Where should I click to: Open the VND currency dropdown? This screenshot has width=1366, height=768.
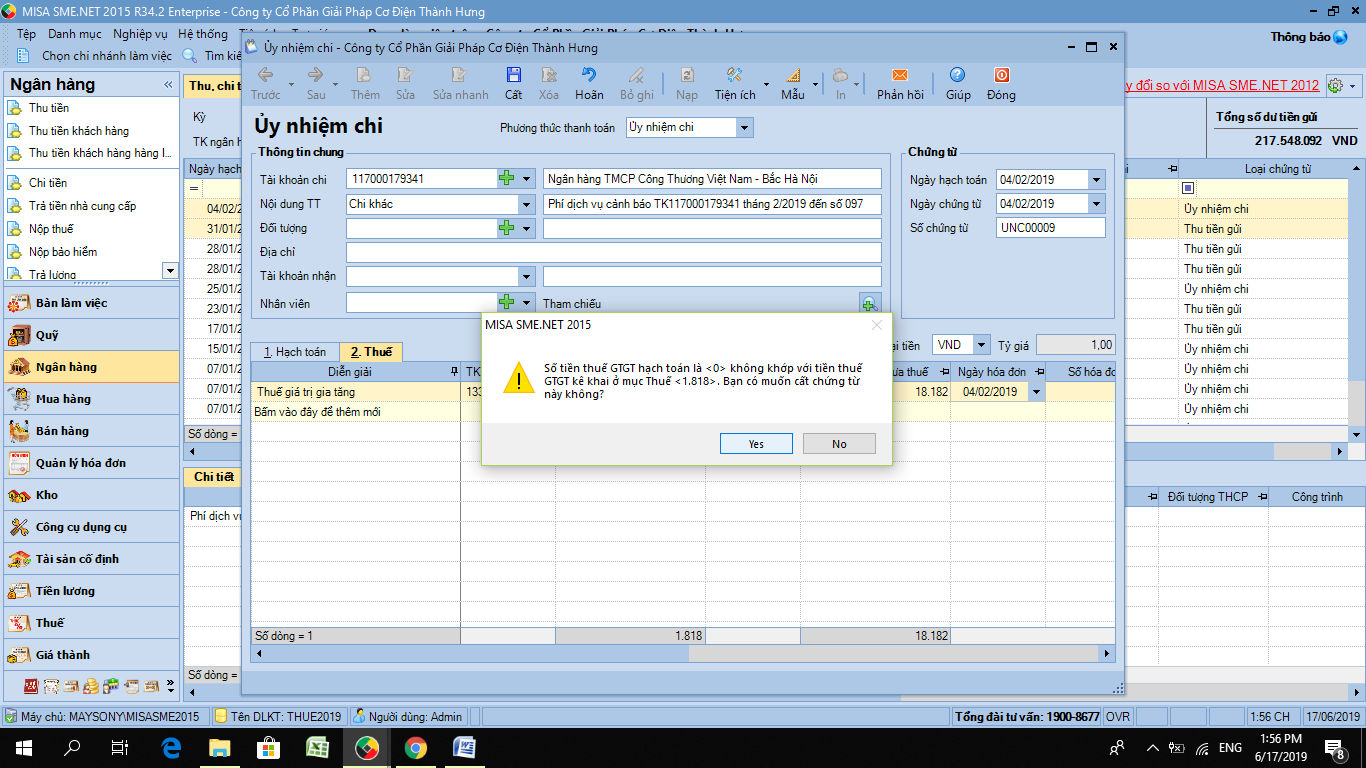click(982, 345)
